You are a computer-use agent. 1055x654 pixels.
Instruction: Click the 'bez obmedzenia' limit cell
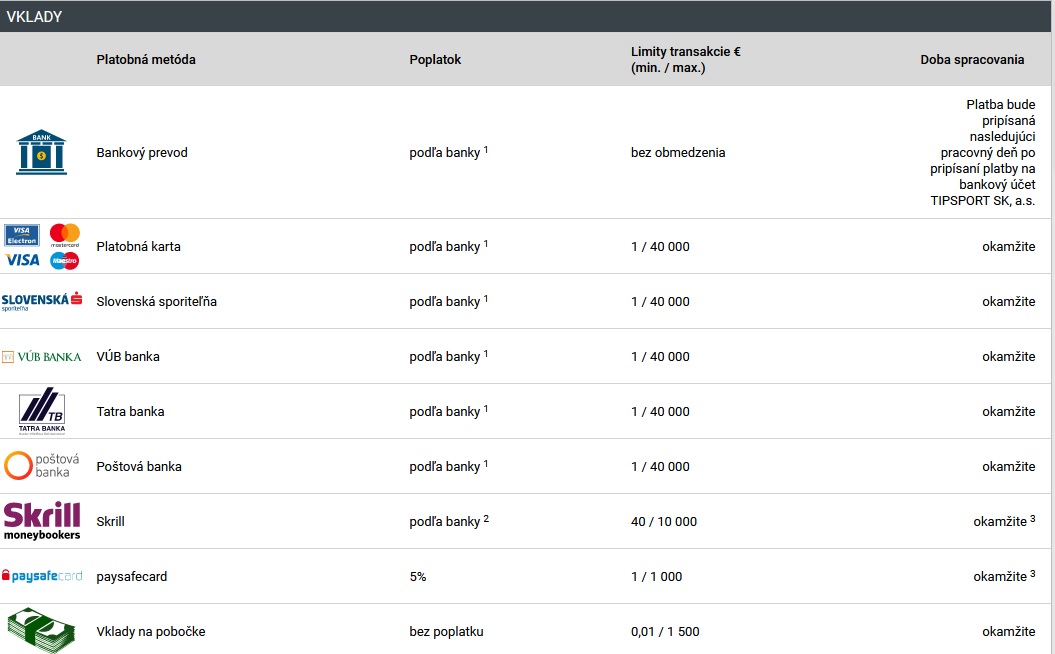pyautogui.click(x=678, y=153)
